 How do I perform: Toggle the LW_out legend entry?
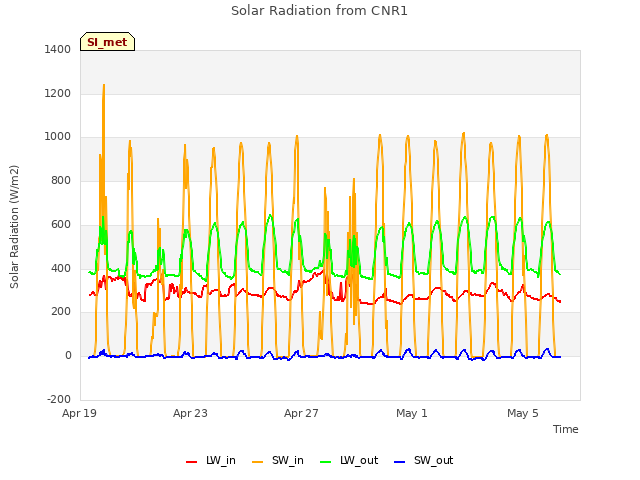coord(349,461)
